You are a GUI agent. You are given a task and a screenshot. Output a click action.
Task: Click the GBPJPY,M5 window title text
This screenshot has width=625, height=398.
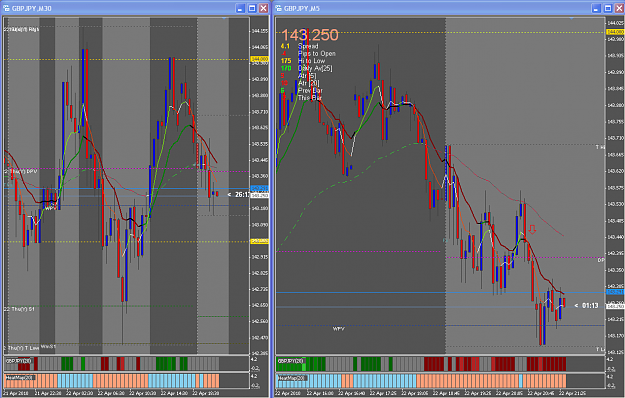click(302, 8)
